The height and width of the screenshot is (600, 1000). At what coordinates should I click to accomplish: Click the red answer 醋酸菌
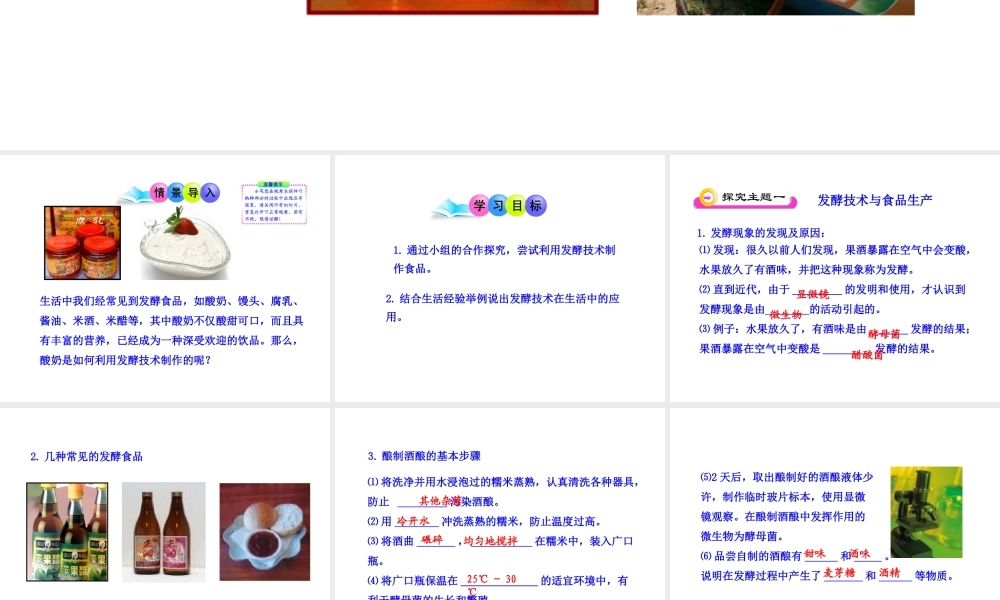point(867,355)
